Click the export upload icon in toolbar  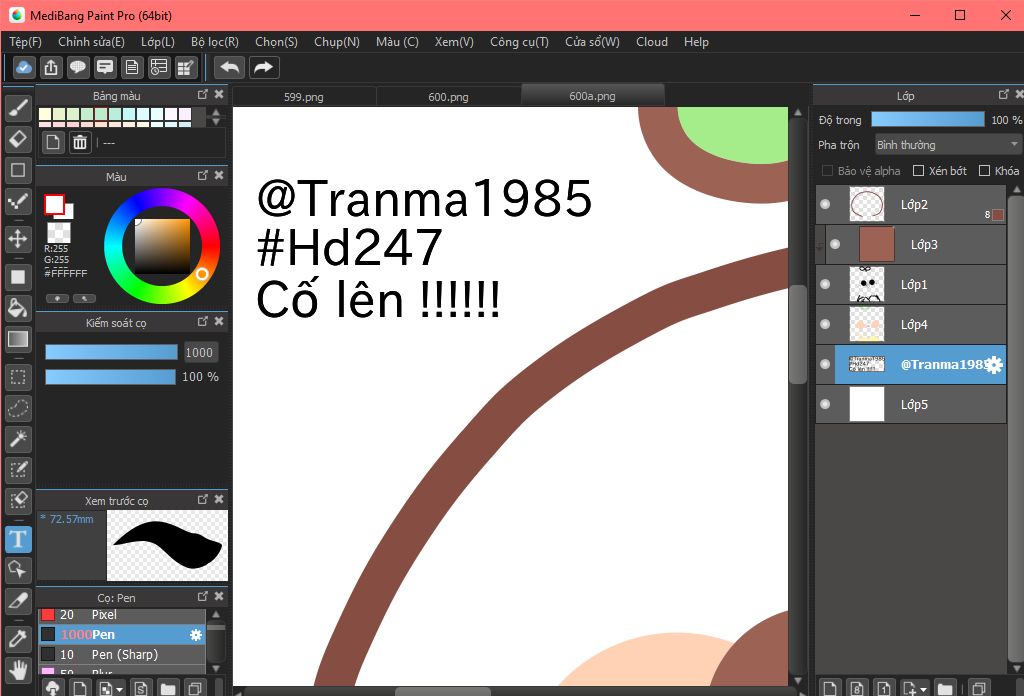51,67
